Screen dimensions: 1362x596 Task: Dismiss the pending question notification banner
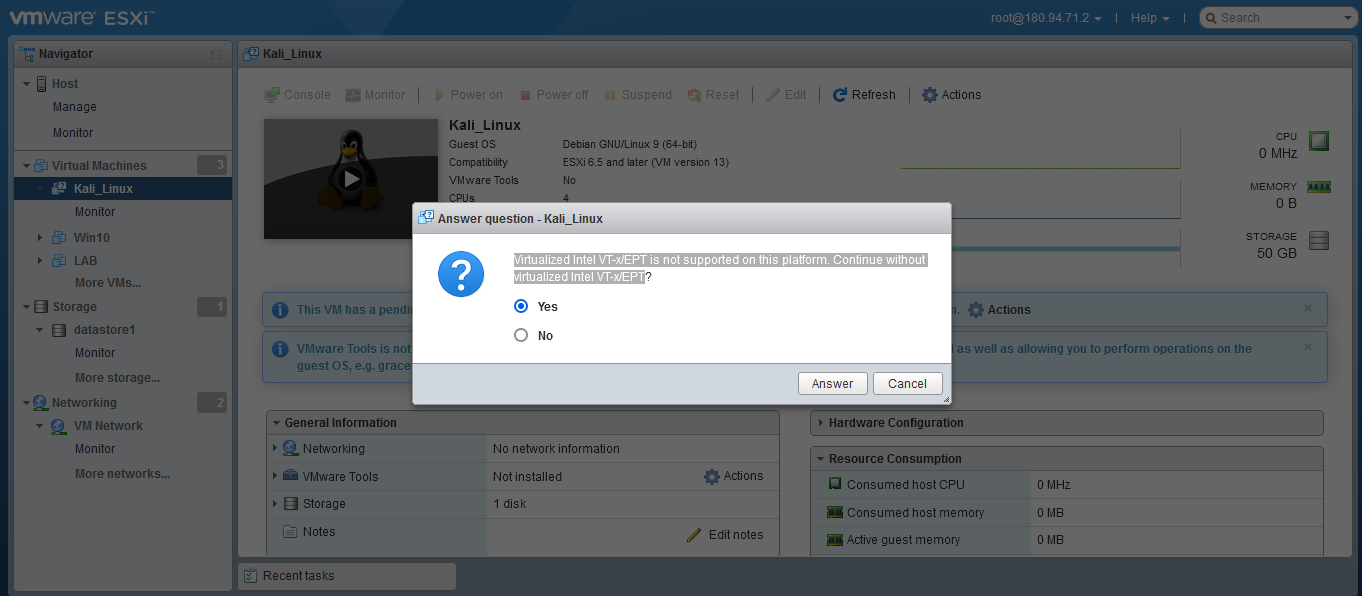pos(1307,308)
